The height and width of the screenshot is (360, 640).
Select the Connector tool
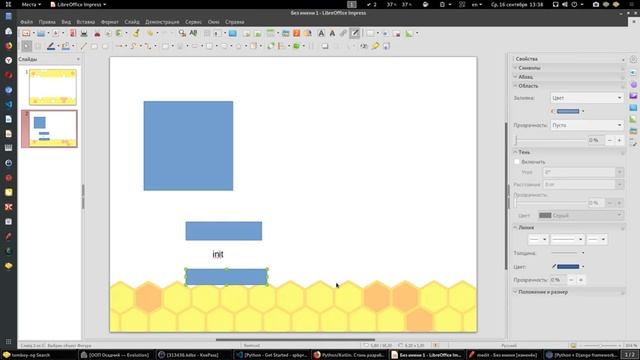point(148,46)
